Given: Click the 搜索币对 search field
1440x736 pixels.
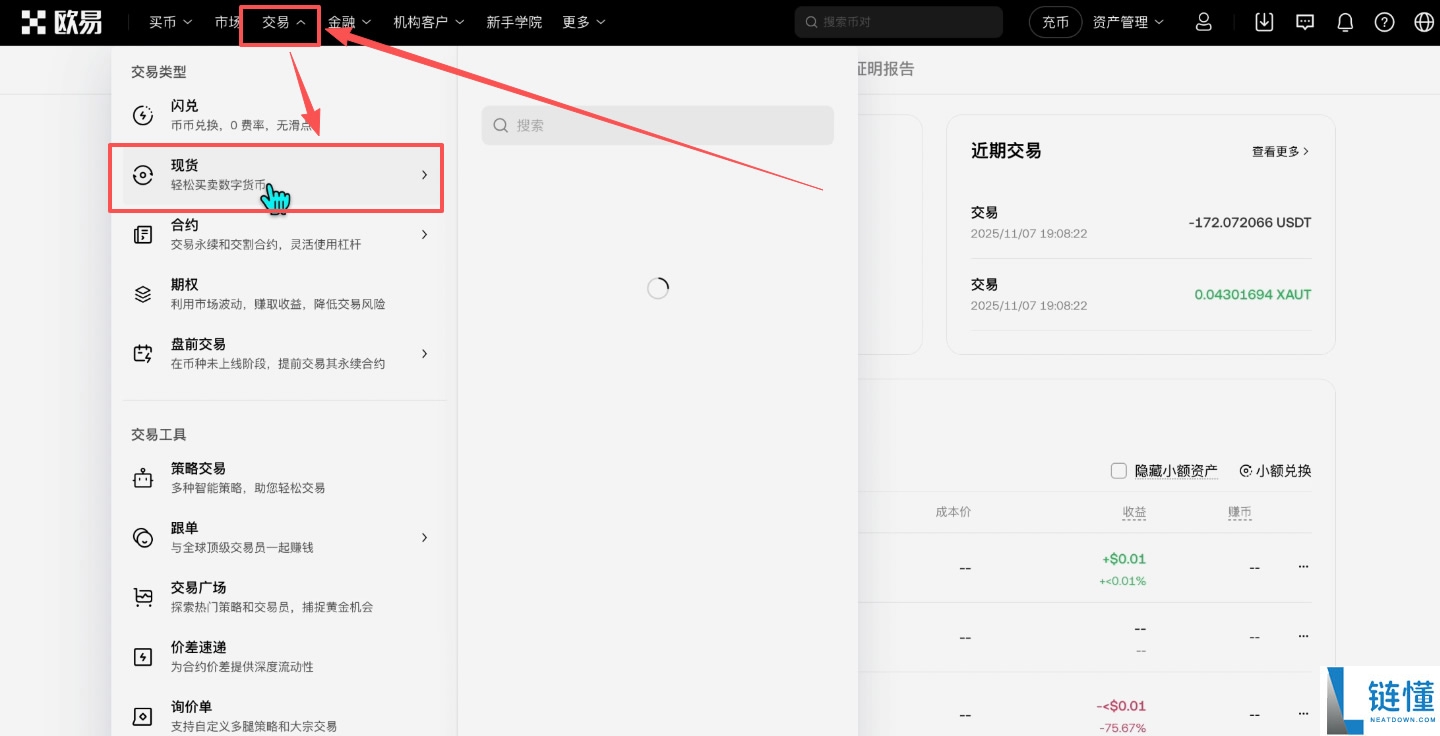Looking at the screenshot, I should point(897,21).
